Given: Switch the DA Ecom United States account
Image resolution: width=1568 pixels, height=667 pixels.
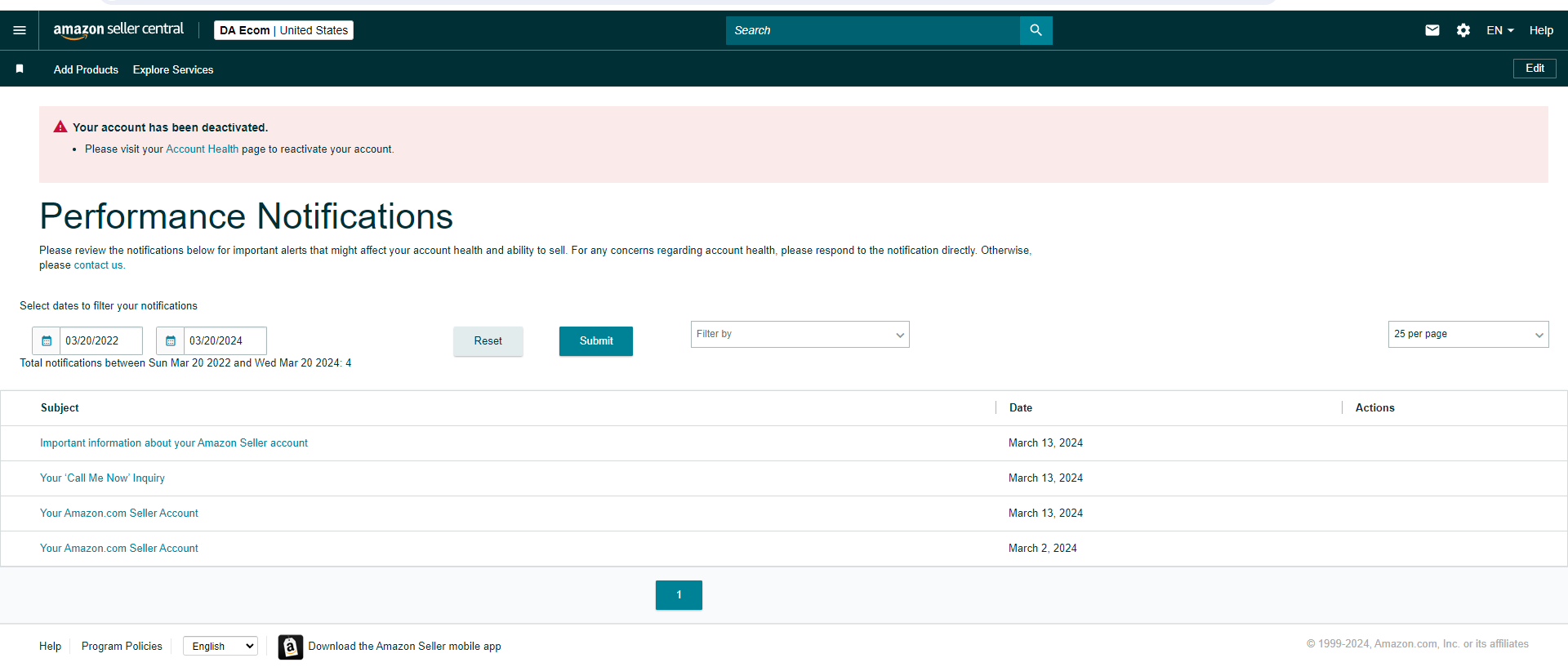Looking at the screenshot, I should coord(283,30).
